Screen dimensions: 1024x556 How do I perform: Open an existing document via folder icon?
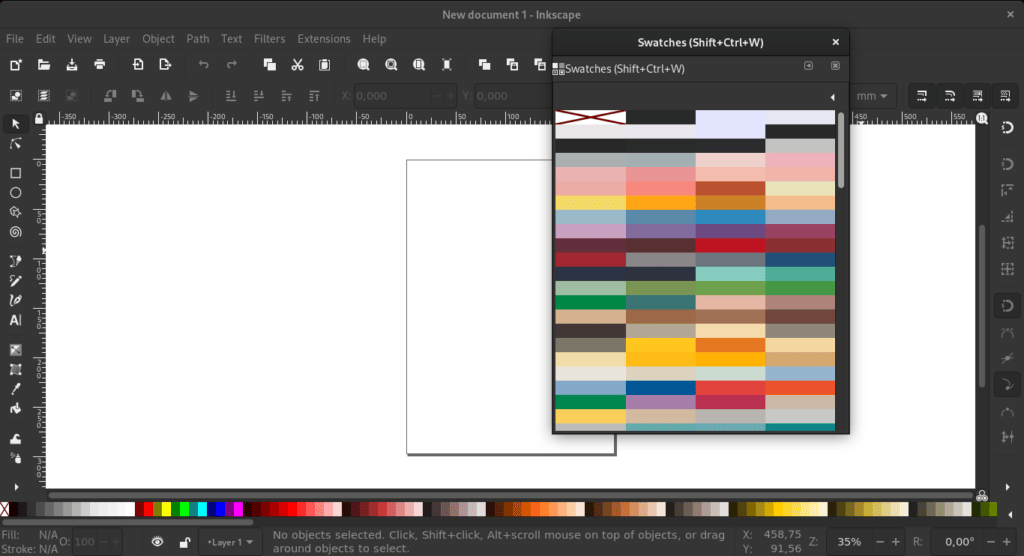44,65
